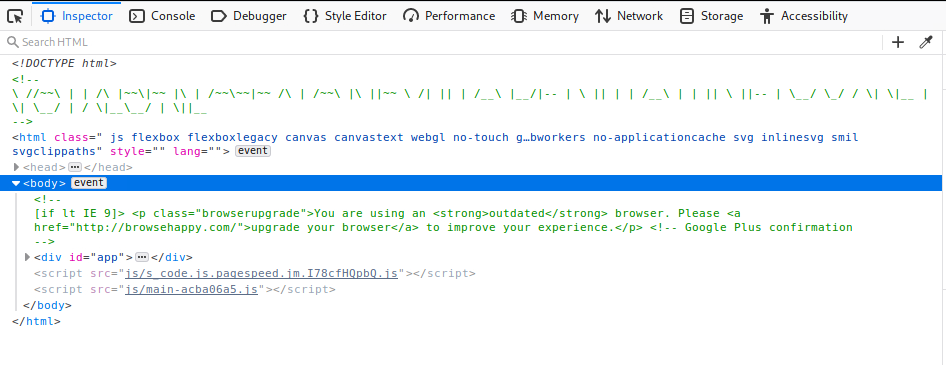Collapse the body element node
The height and width of the screenshot is (365, 946).
click(16, 183)
